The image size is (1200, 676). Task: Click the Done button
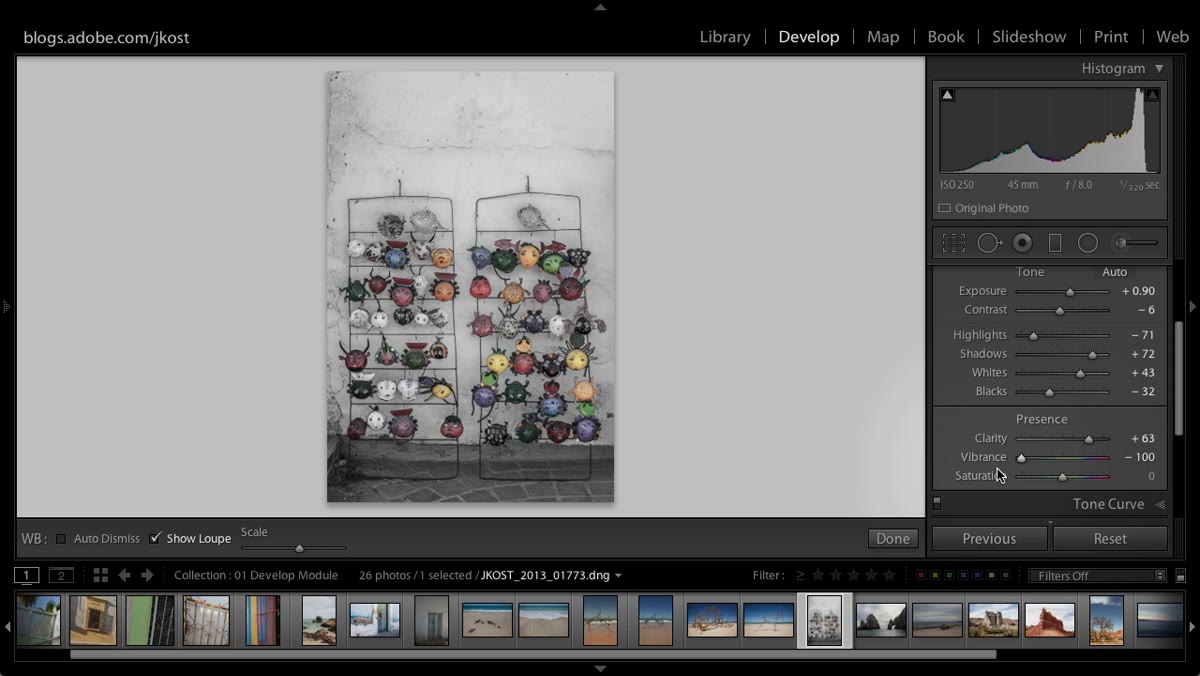(893, 538)
